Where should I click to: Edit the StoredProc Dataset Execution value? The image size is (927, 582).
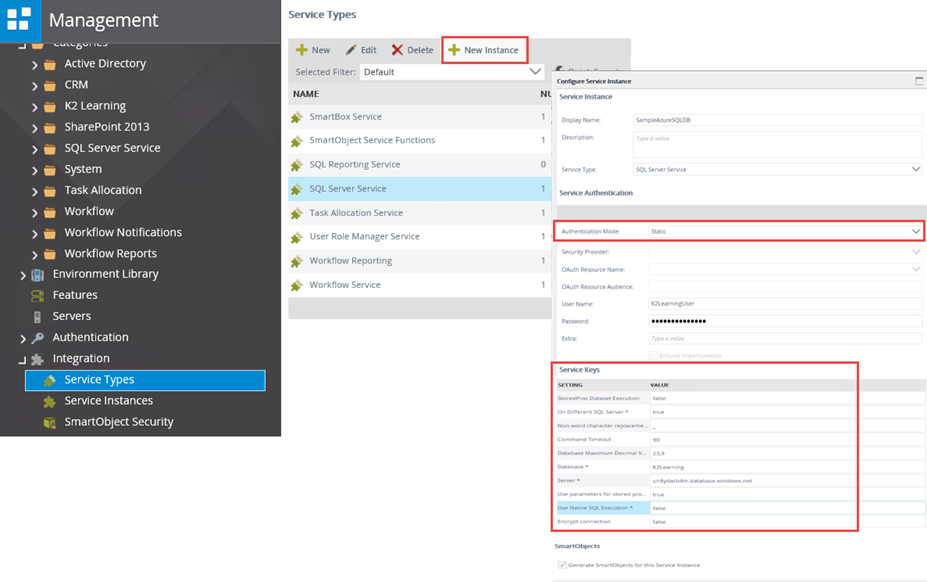(x=787, y=398)
